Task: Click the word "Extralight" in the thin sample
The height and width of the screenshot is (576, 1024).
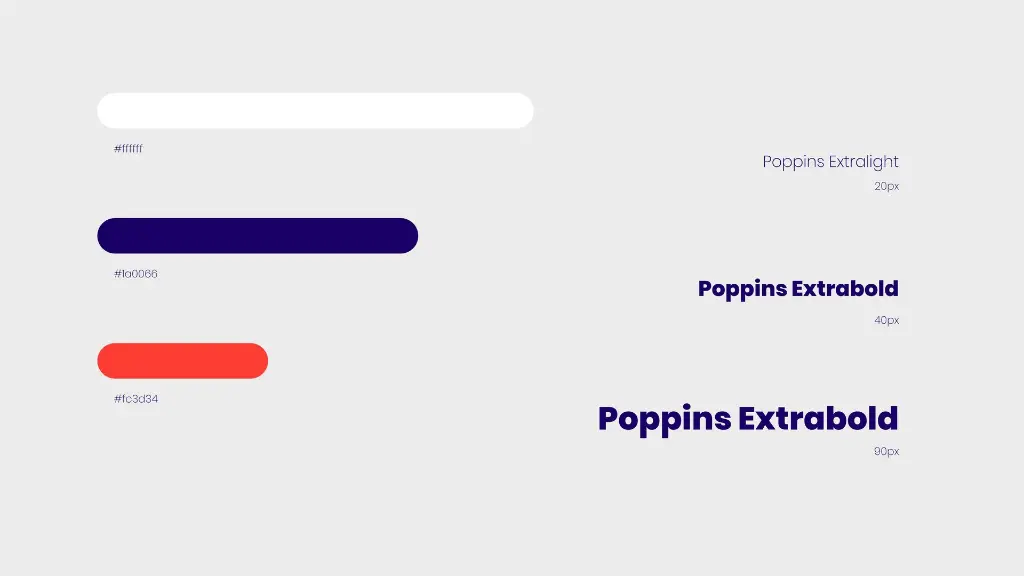Action: pyautogui.click(x=864, y=162)
